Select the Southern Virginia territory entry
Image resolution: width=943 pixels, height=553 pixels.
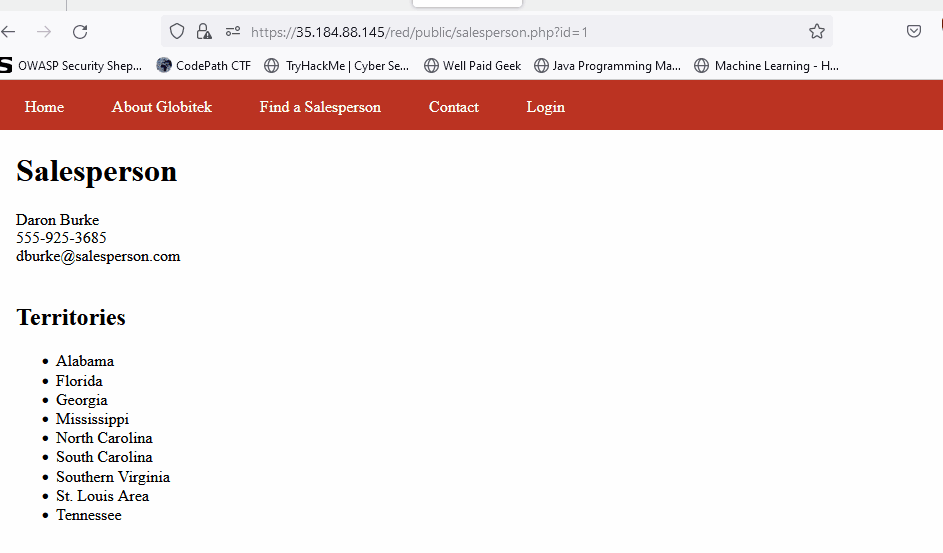point(113,477)
